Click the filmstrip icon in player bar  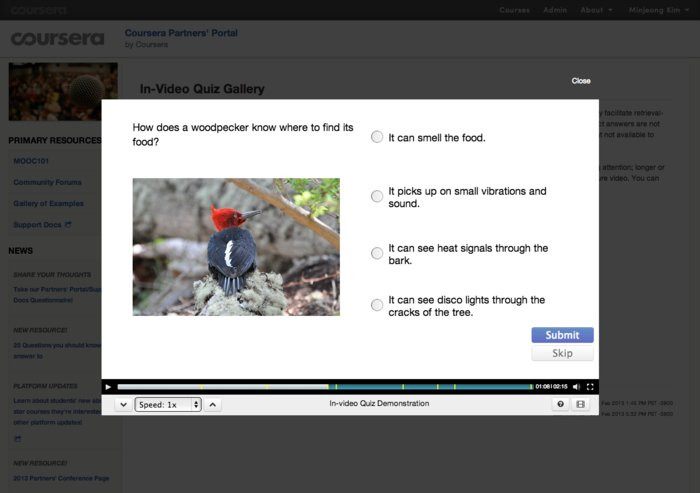(580, 404)
